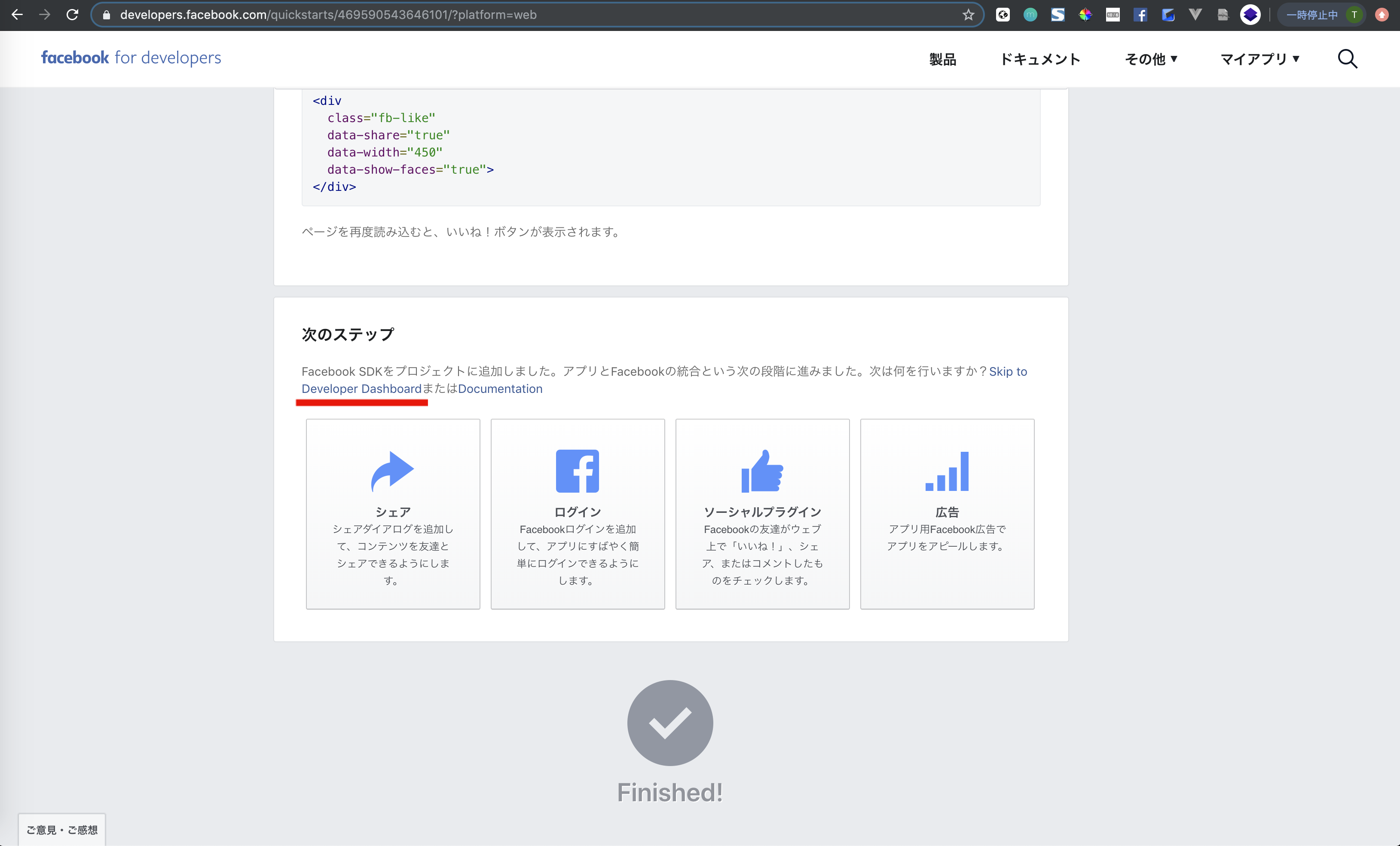Click the data-share="true" code line

388,135
